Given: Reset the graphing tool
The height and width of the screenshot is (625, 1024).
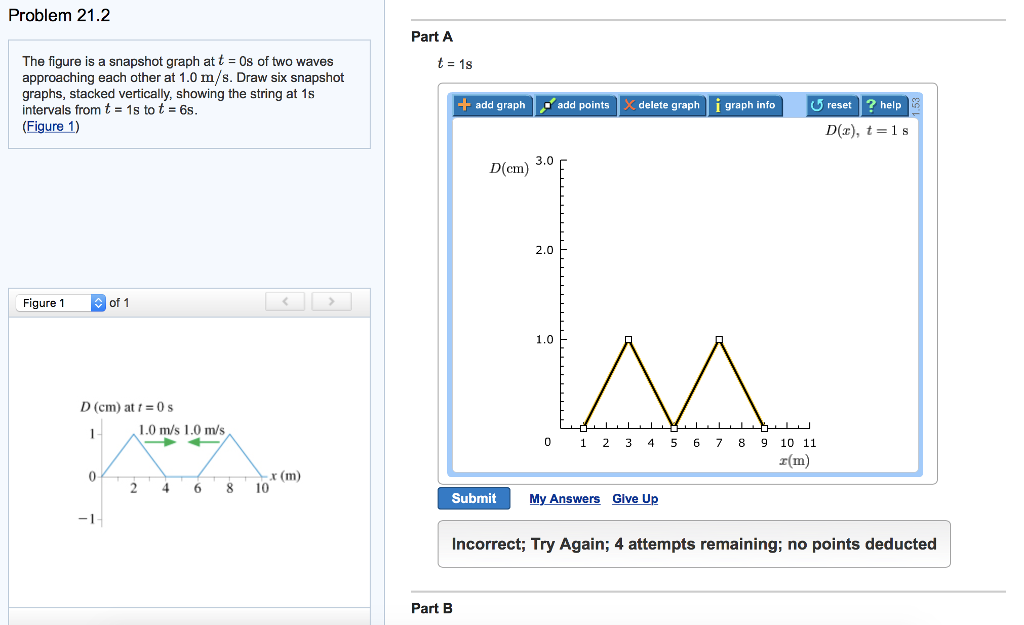Looking at the screenshot, I should pyautogui.click(x=831, y=105).
